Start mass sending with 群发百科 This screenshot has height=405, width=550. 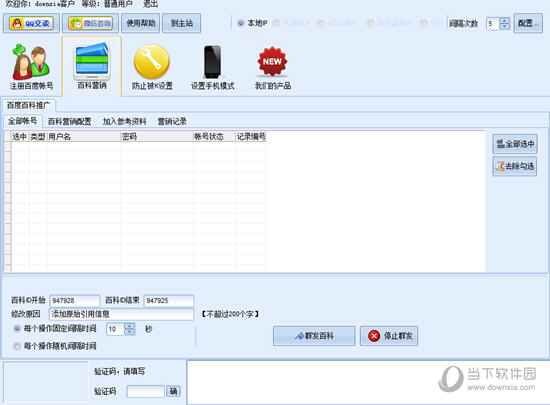(314, 336)
